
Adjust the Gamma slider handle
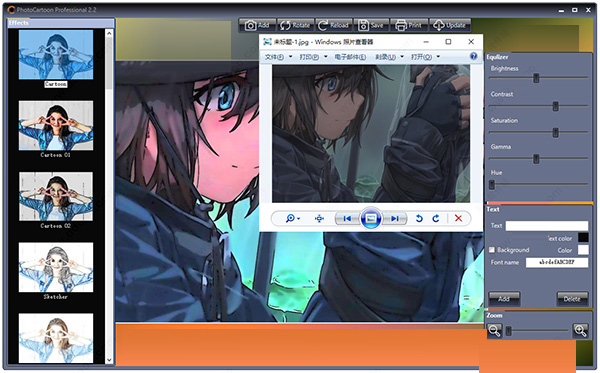click(536, 159)
